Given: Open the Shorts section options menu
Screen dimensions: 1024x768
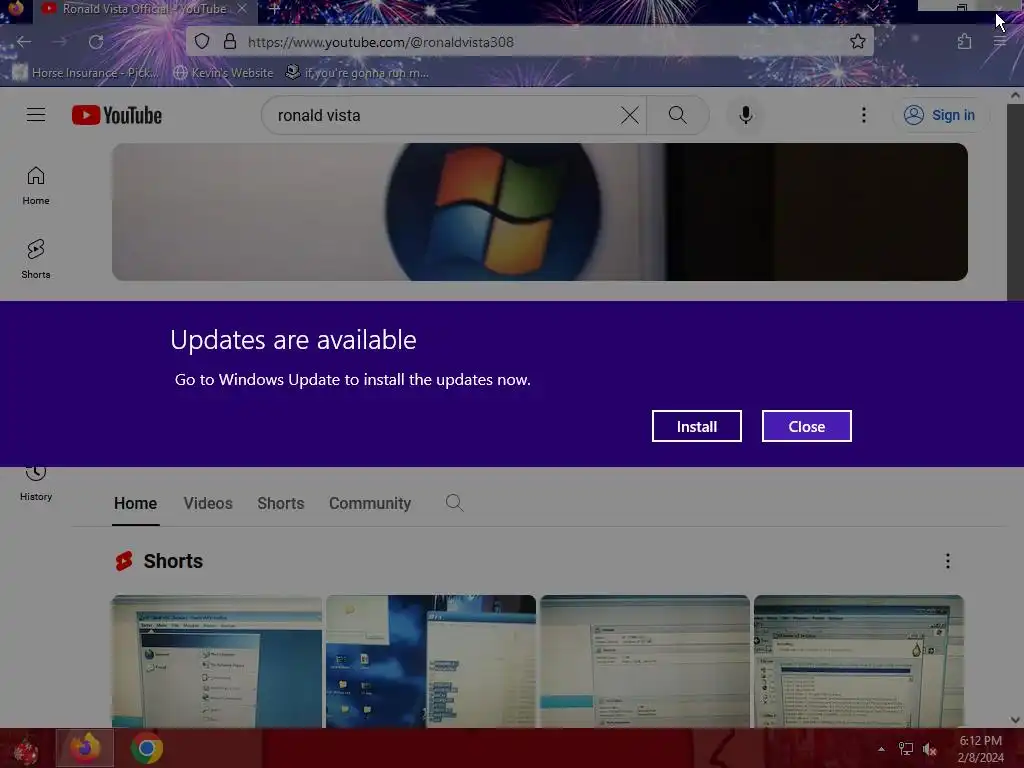Looking at the screenshot, I should [x=948, y=561].
